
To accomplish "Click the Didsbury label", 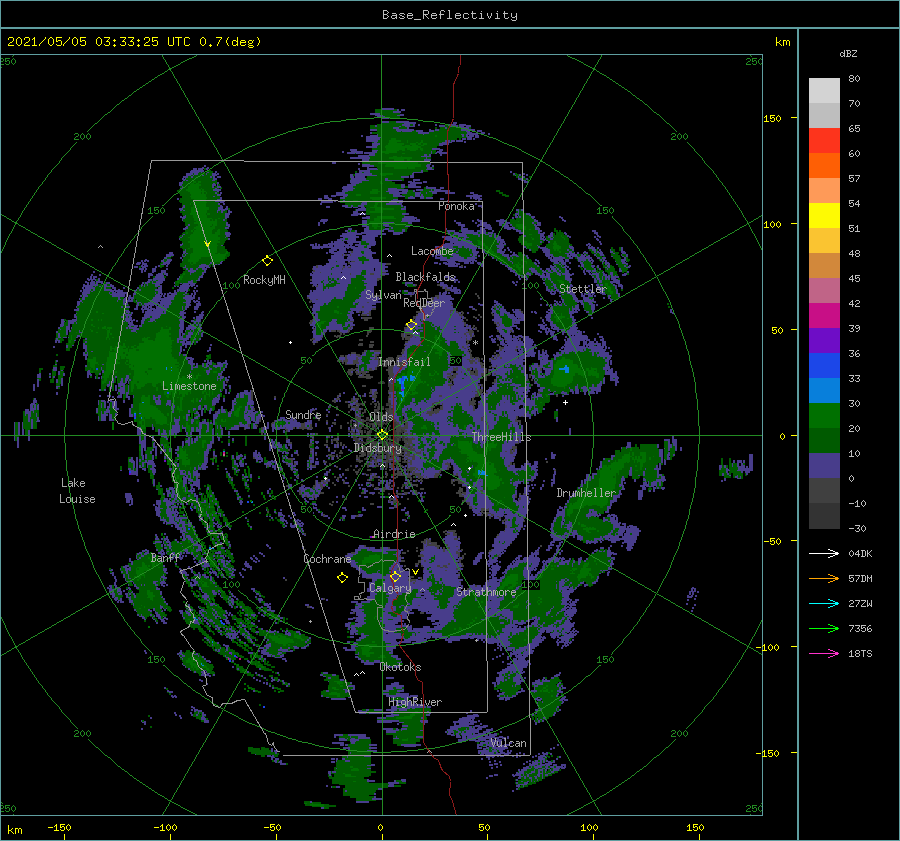I will point(378,448).
